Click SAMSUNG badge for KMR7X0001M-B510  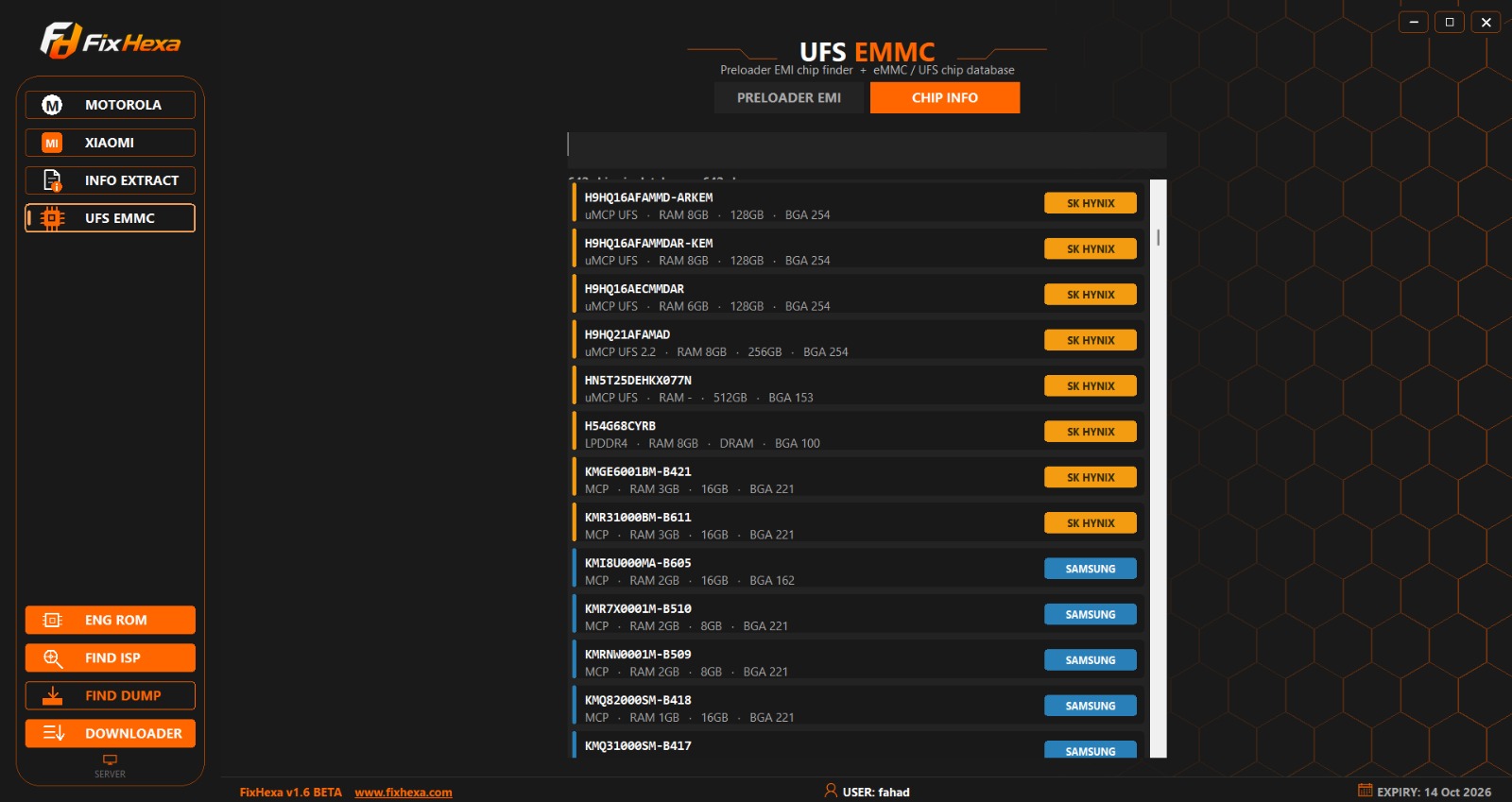tap(1091, 614)
